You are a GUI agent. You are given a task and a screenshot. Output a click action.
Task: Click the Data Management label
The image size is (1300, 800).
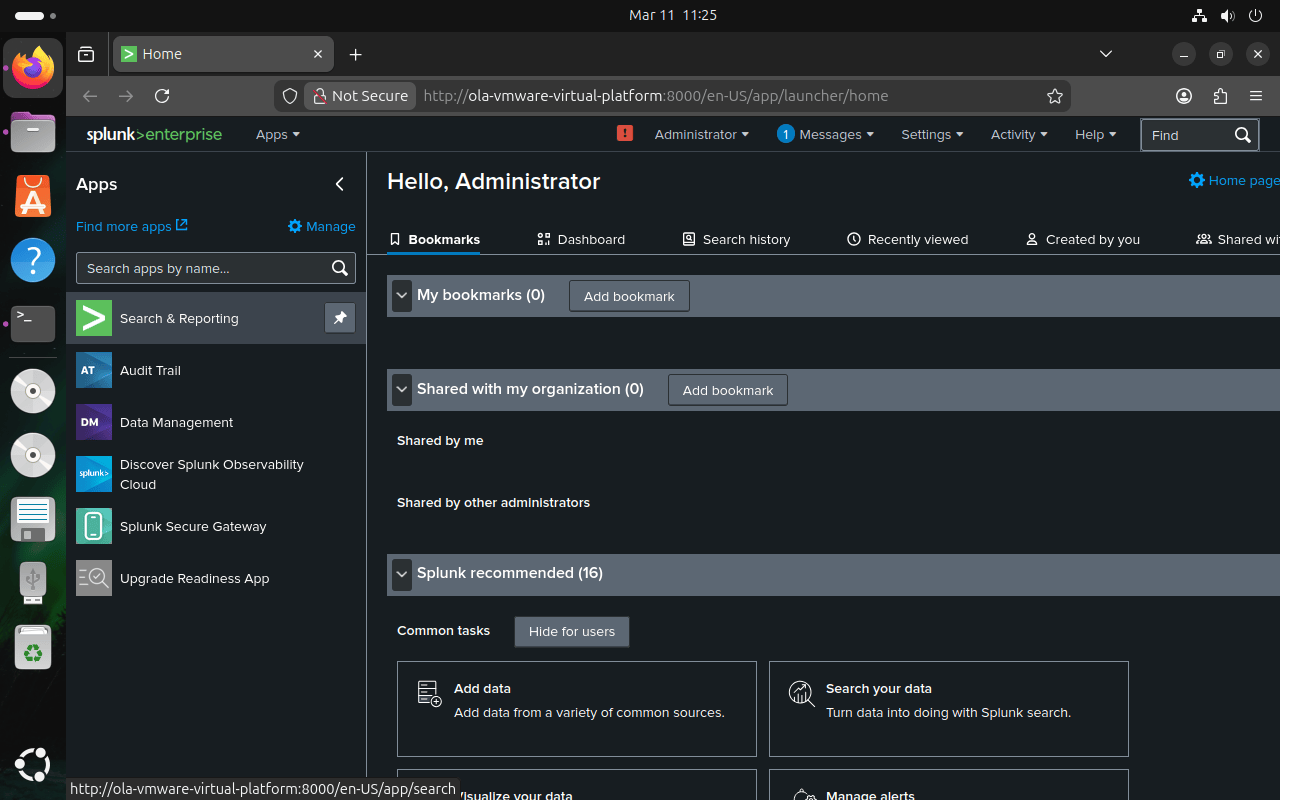click(x=177, y=422)
